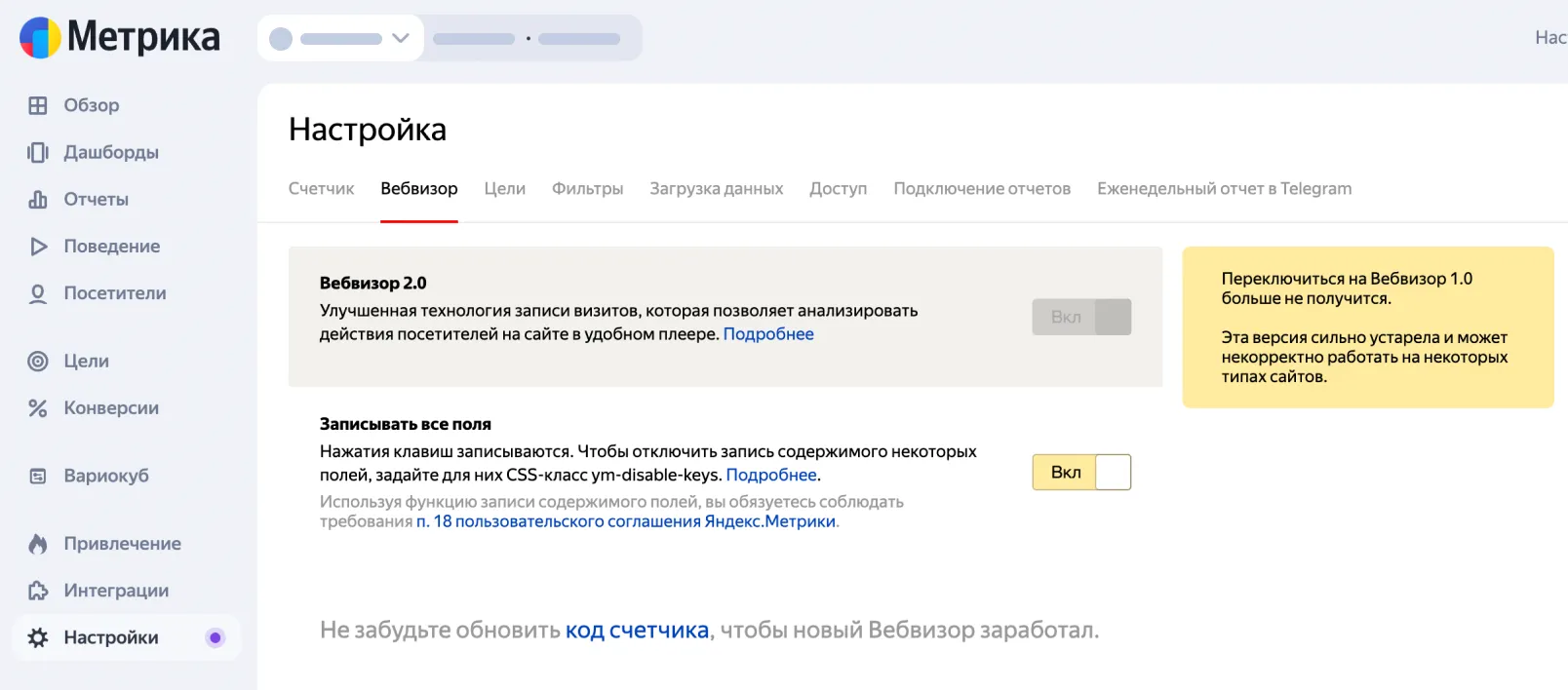Click the Привлечение flame icon
The image size is (1568, 690).
pyautogui.click(x=38, y=544)
